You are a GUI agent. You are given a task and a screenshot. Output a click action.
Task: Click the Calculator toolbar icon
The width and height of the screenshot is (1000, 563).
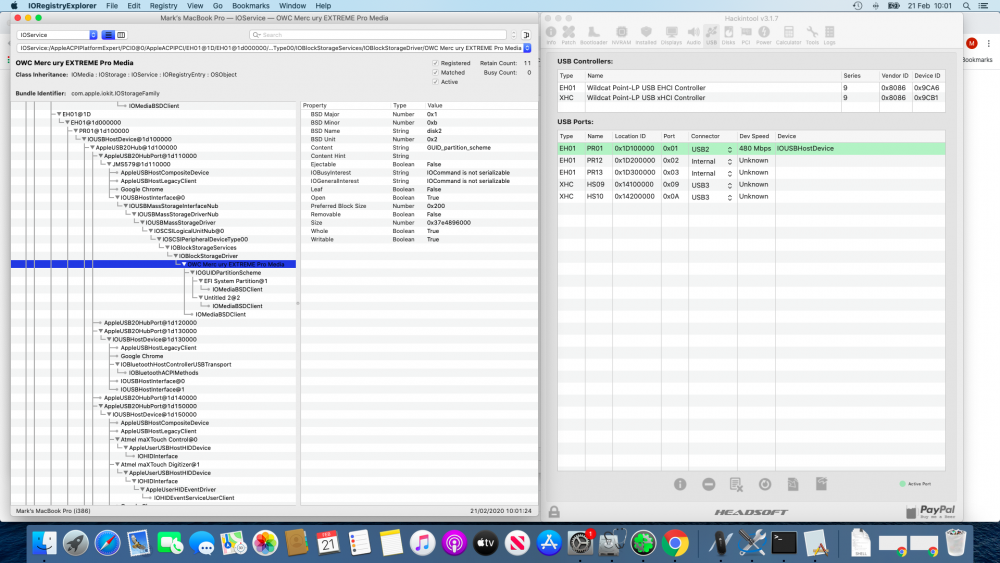point(789,37)
